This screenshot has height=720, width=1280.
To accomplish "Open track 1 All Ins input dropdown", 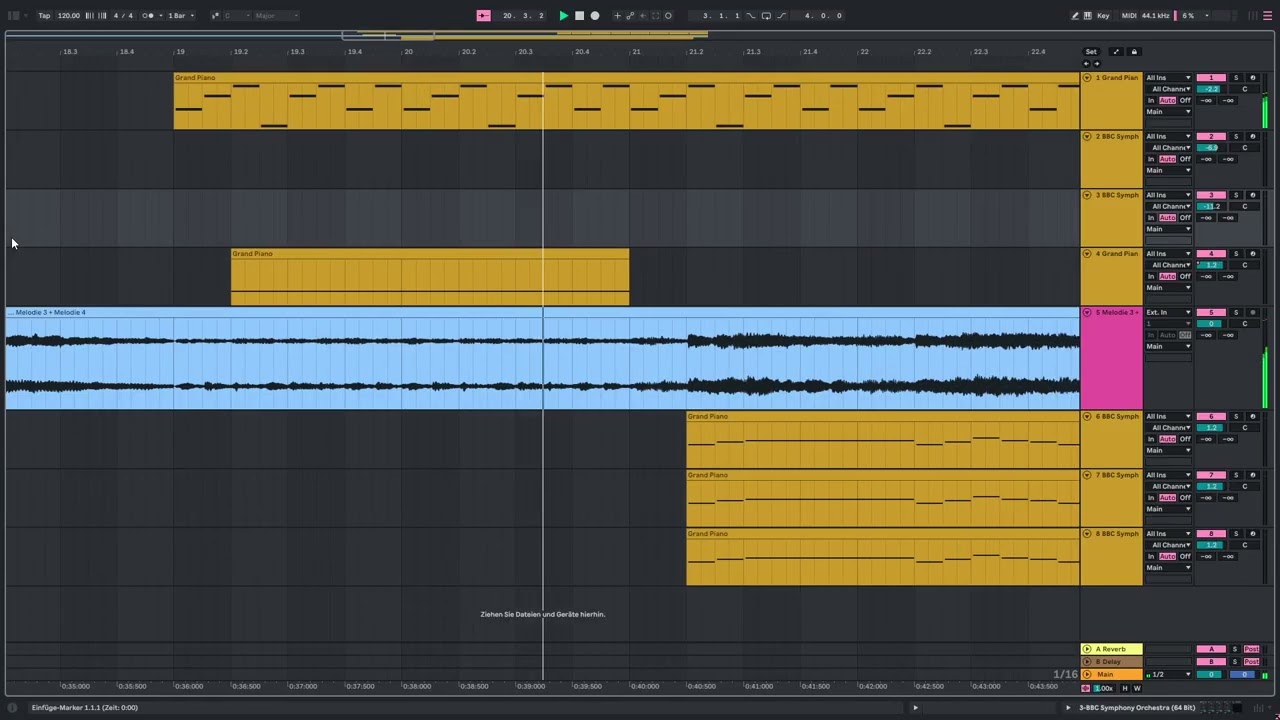I will tap(1168, 78).
